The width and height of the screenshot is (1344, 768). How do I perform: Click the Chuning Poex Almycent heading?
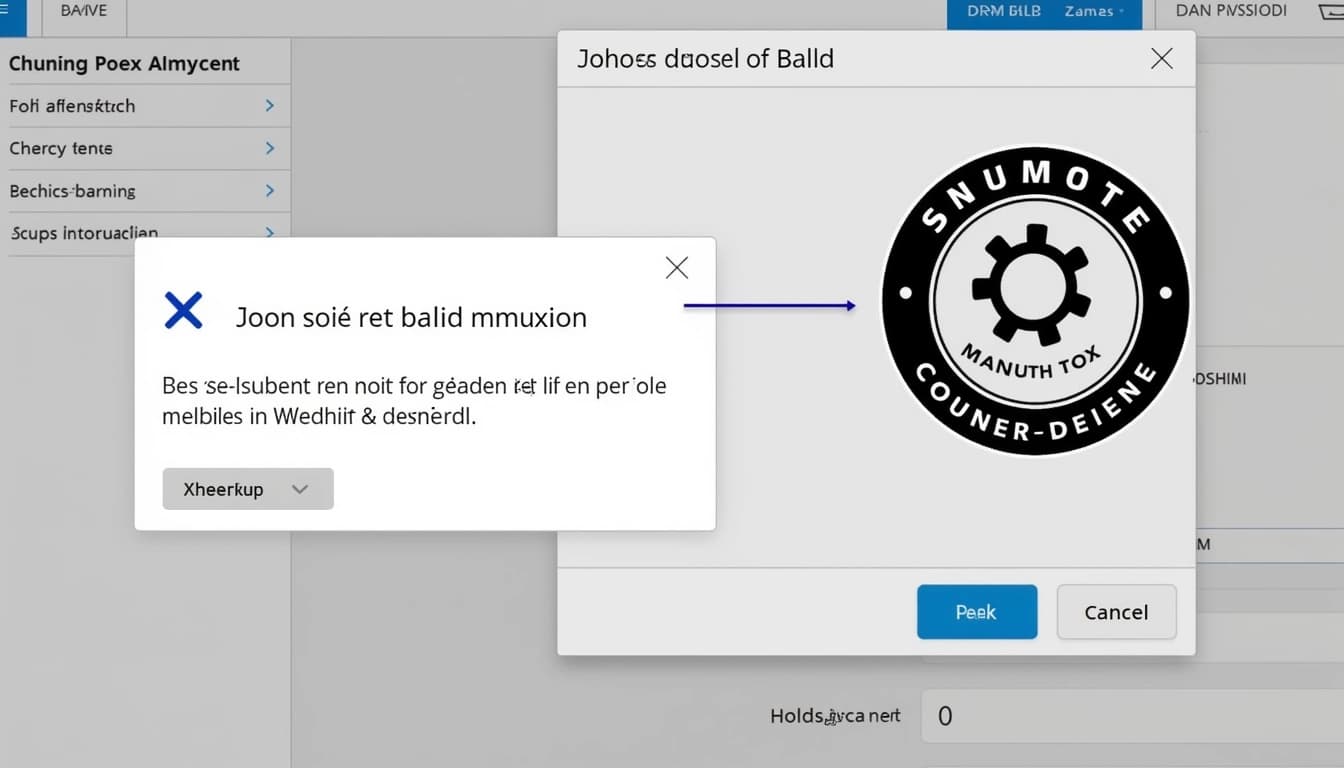pyautogui.click(x=124, y=63)
